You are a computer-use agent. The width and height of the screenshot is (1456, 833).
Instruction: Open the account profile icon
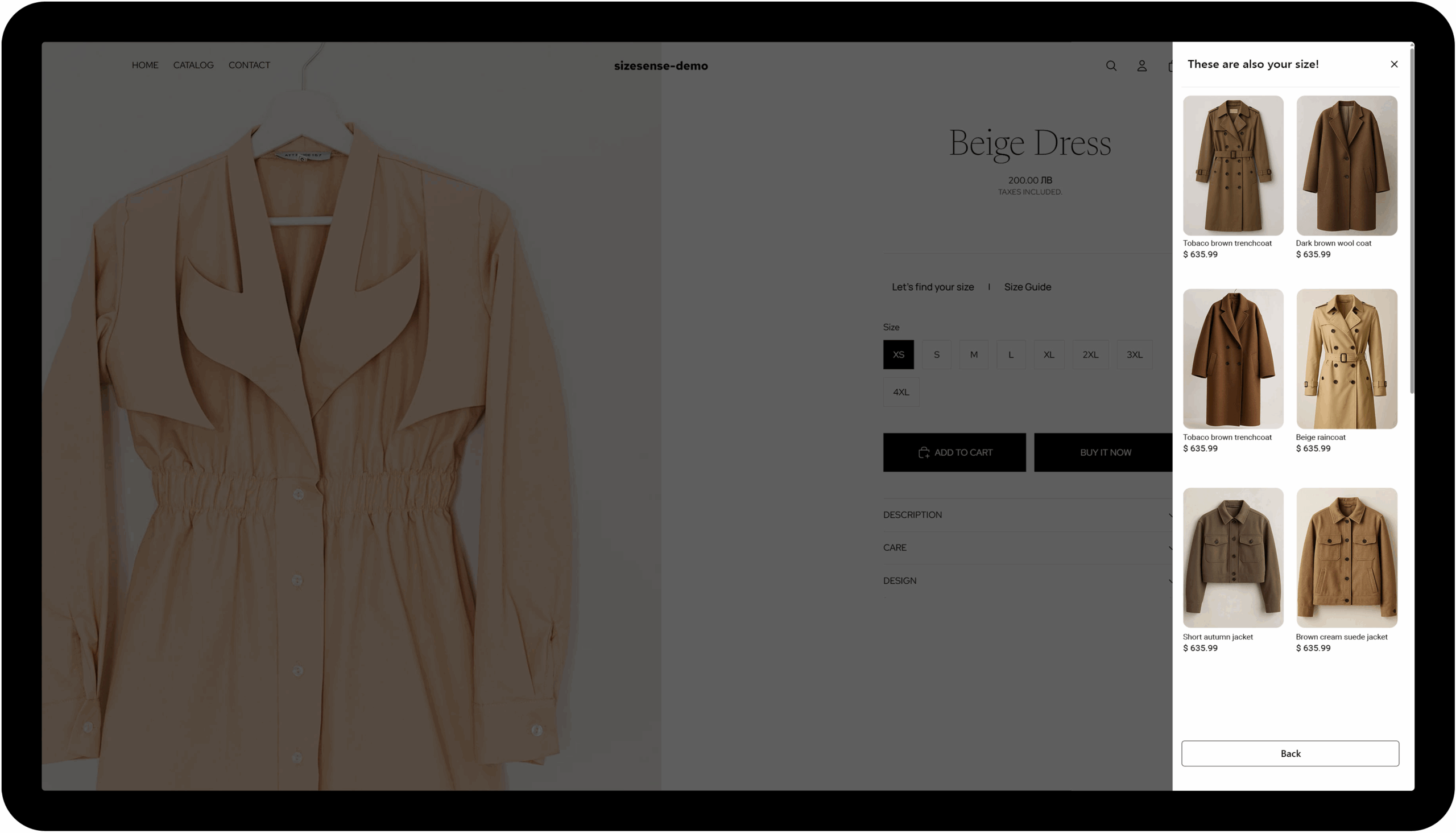pos(1141,66)
